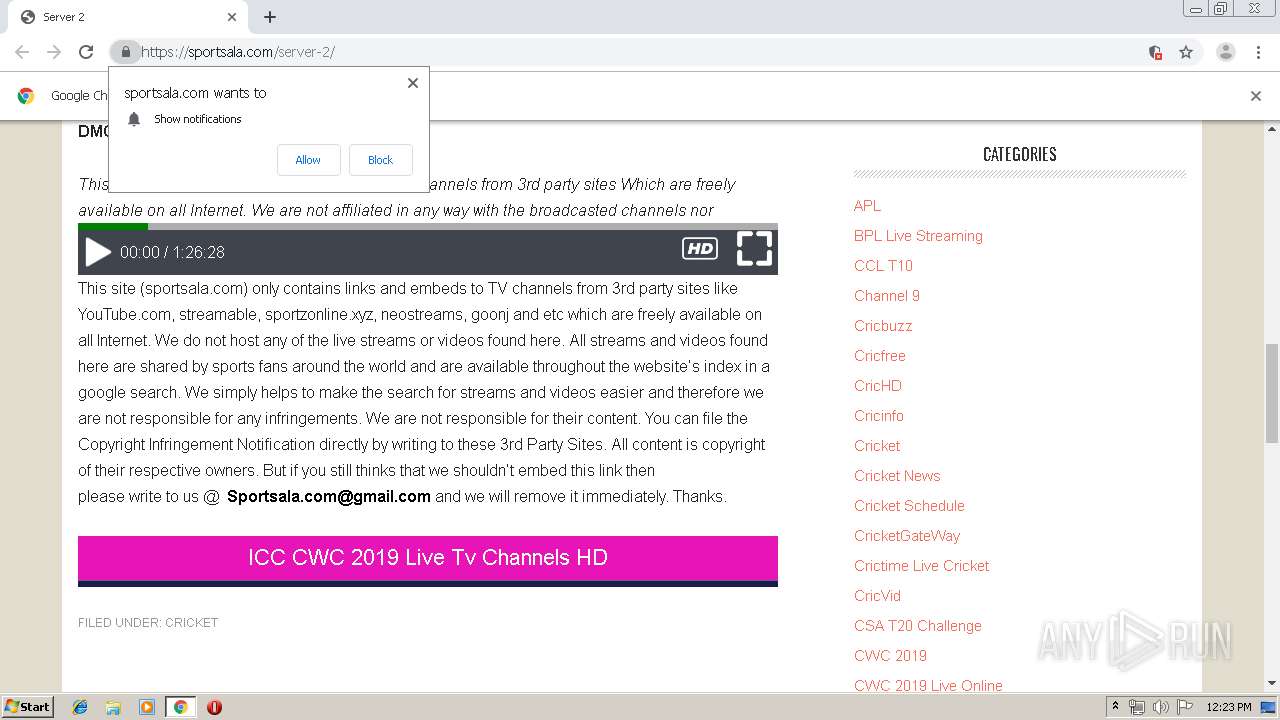
Task: Open the CricketGateWay category
Action: click(907, 535)
